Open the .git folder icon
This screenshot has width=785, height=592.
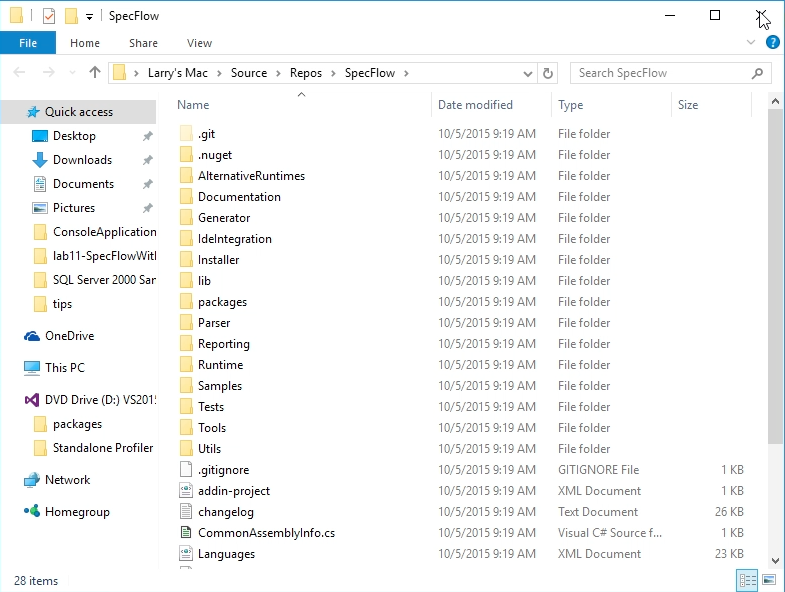coord(186,134)
